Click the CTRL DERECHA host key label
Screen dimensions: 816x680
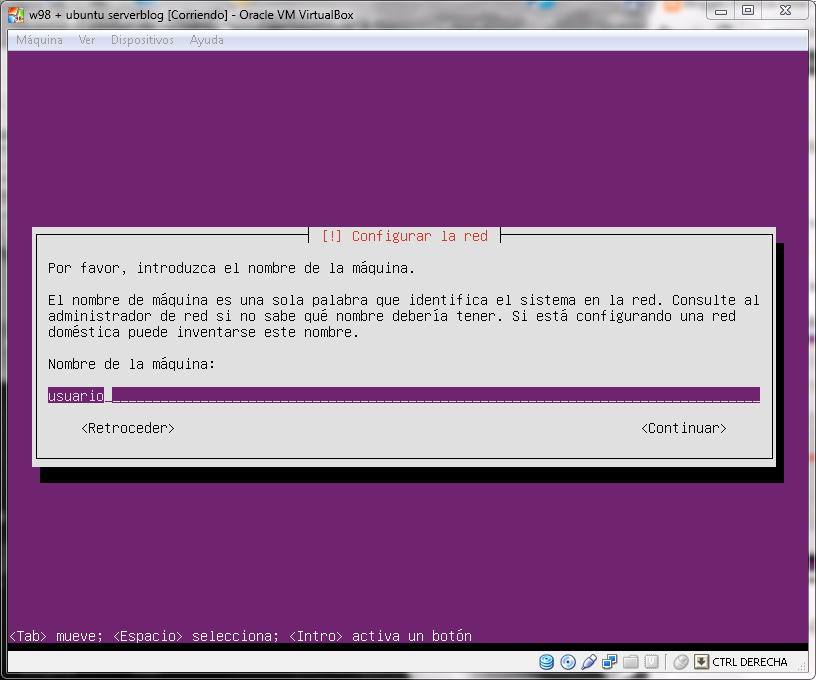click(x=749, y=662)
